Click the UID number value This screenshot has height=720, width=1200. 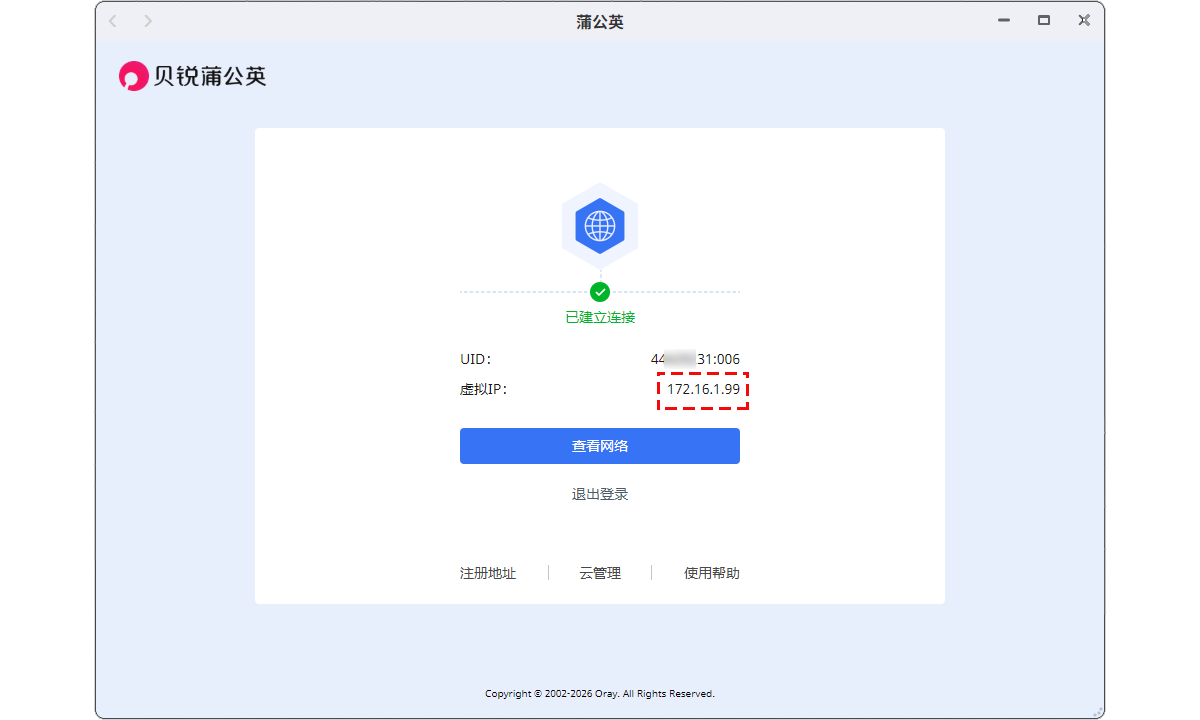point(695,359)
